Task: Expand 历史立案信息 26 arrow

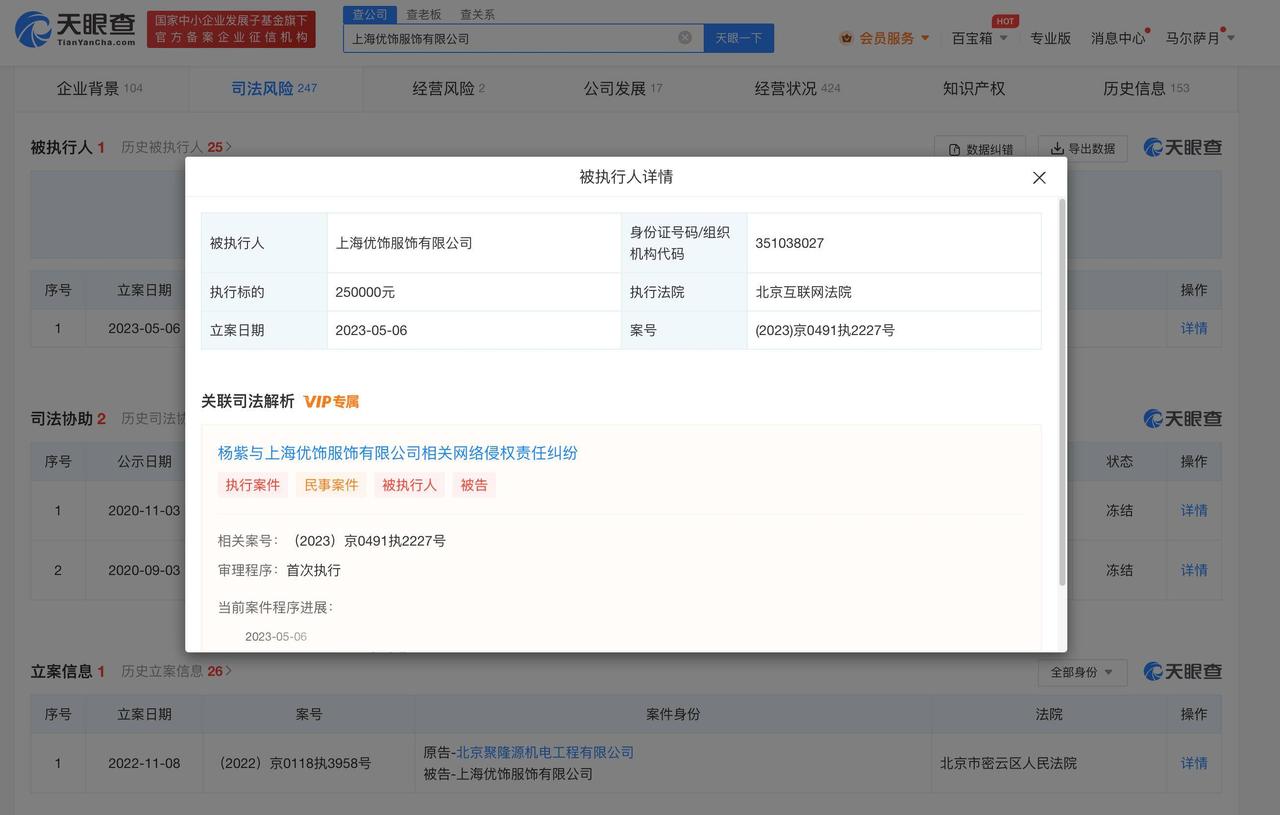Action: pyautogui.click(x=229, y=671)
